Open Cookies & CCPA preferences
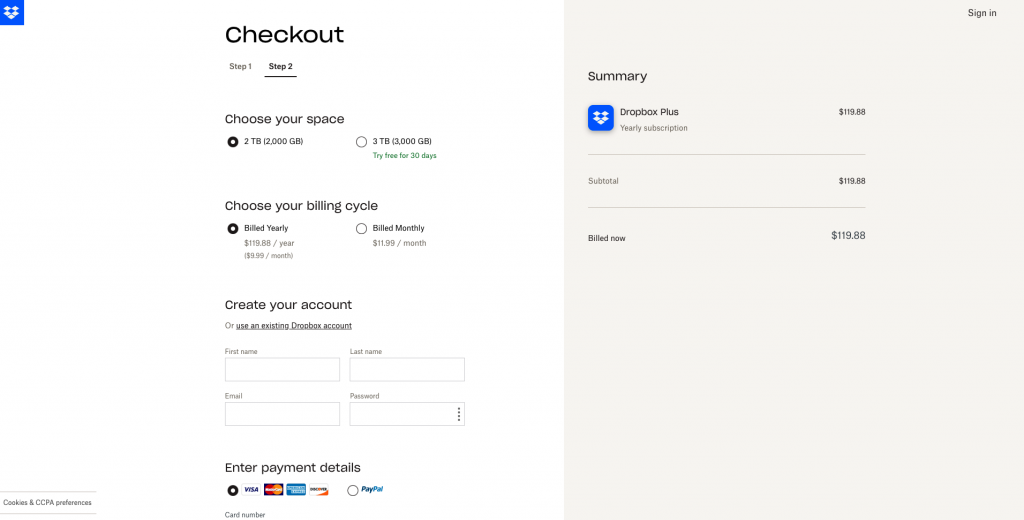This screenshot has width=1024, height=520. pyautogui.click(x=47, y=503)
